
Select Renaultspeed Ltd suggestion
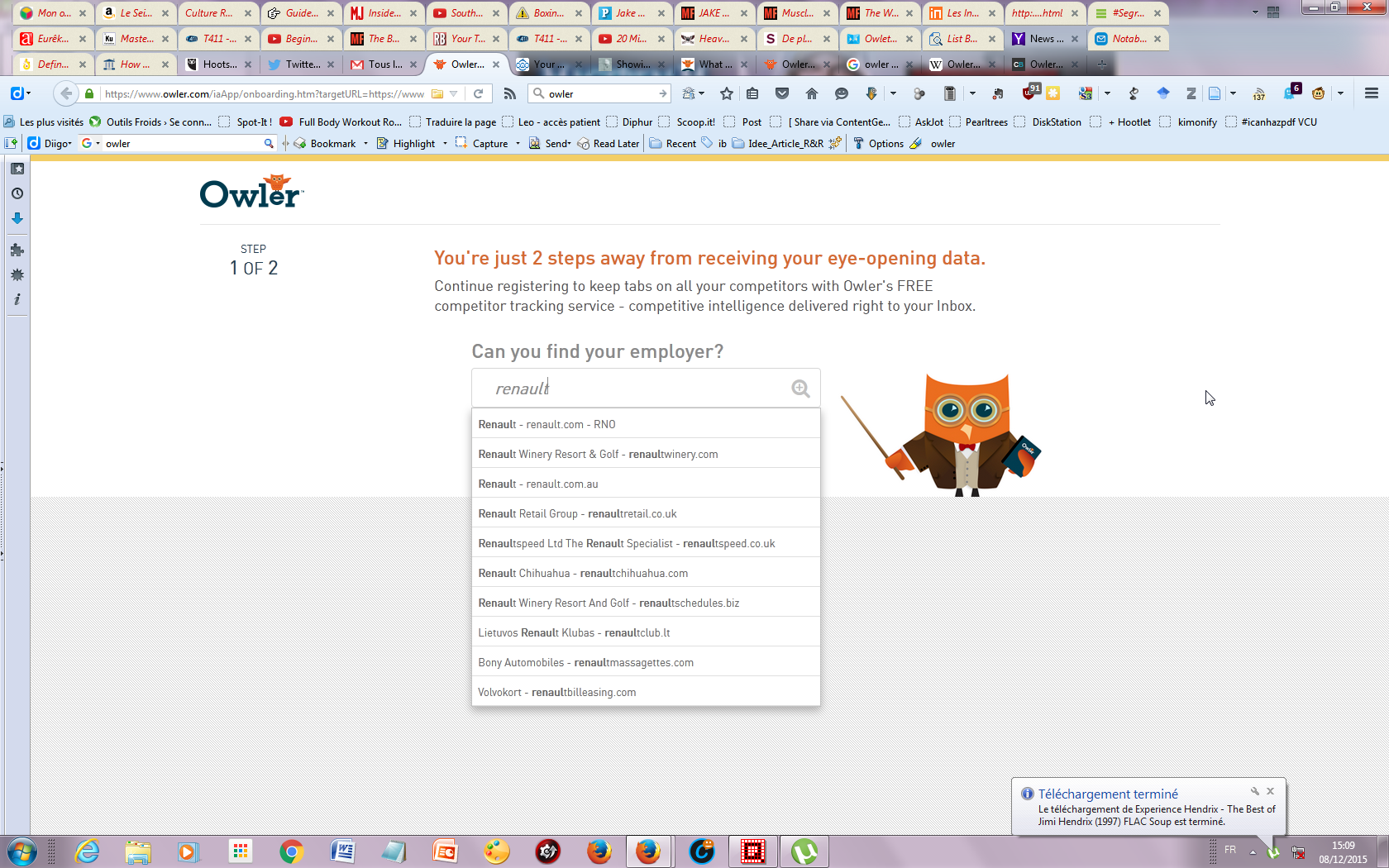pyautogui.click(x=646, y=543)
